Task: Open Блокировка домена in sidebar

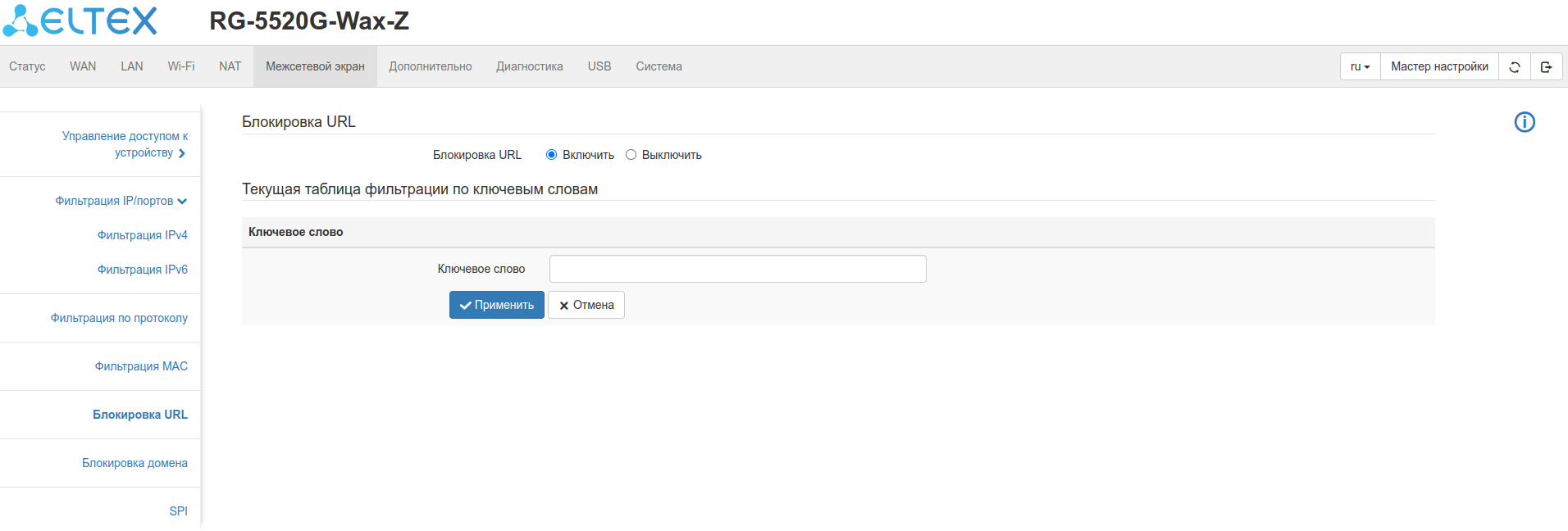Action: pos(134,463)
